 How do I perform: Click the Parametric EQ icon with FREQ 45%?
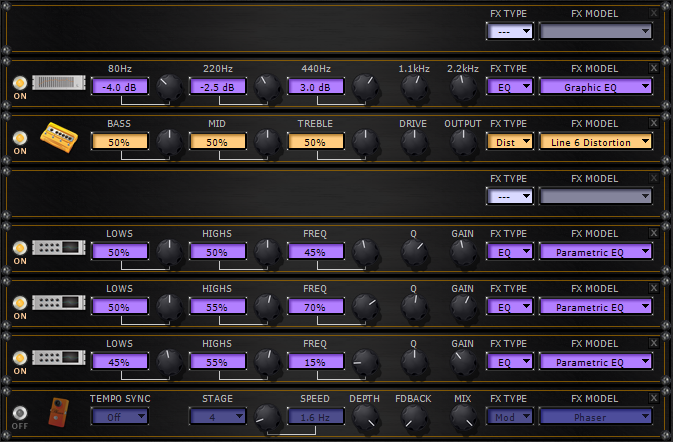coord(59,247)
